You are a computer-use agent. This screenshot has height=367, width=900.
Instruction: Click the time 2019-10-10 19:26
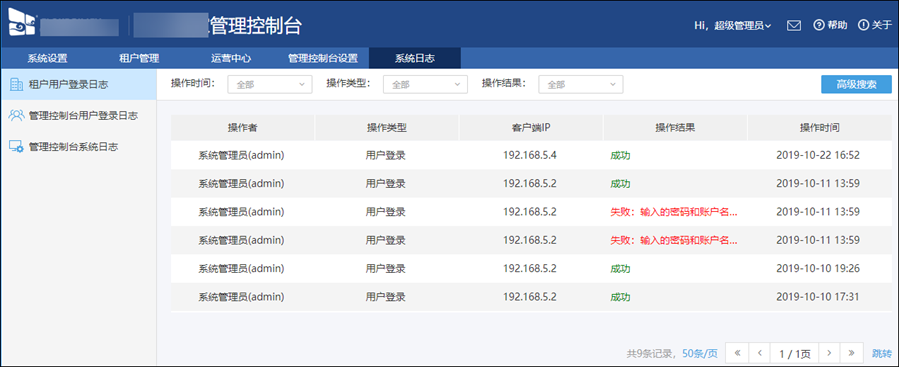(818, 269)
